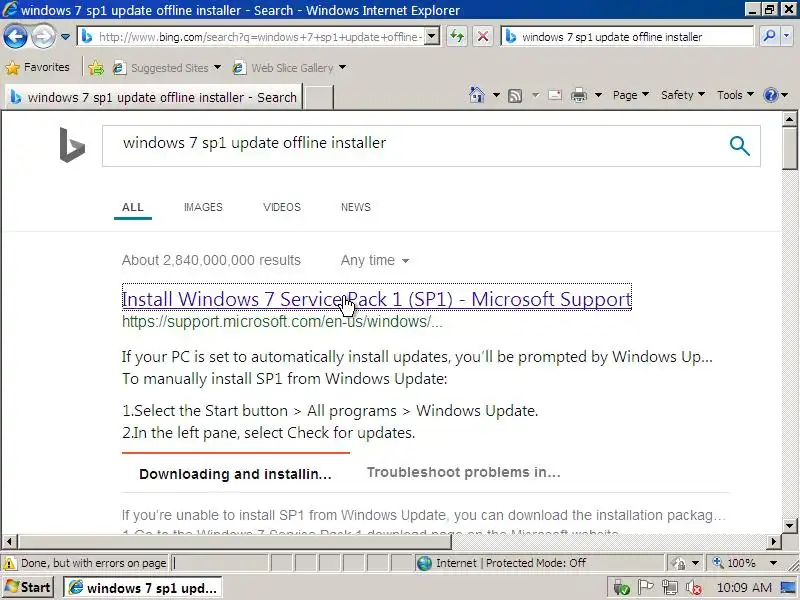Open the search provider dropdown arrow
The image size is (800, 600).
(x=787, y=36)
